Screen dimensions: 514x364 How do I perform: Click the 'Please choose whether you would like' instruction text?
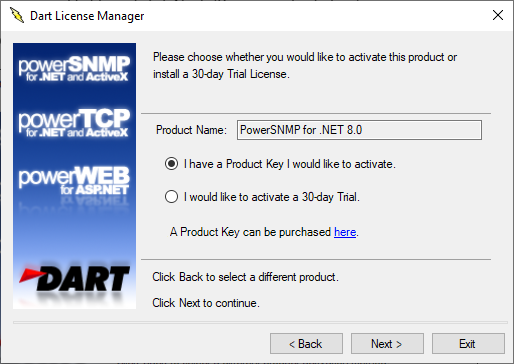click(x=305, y=65)
